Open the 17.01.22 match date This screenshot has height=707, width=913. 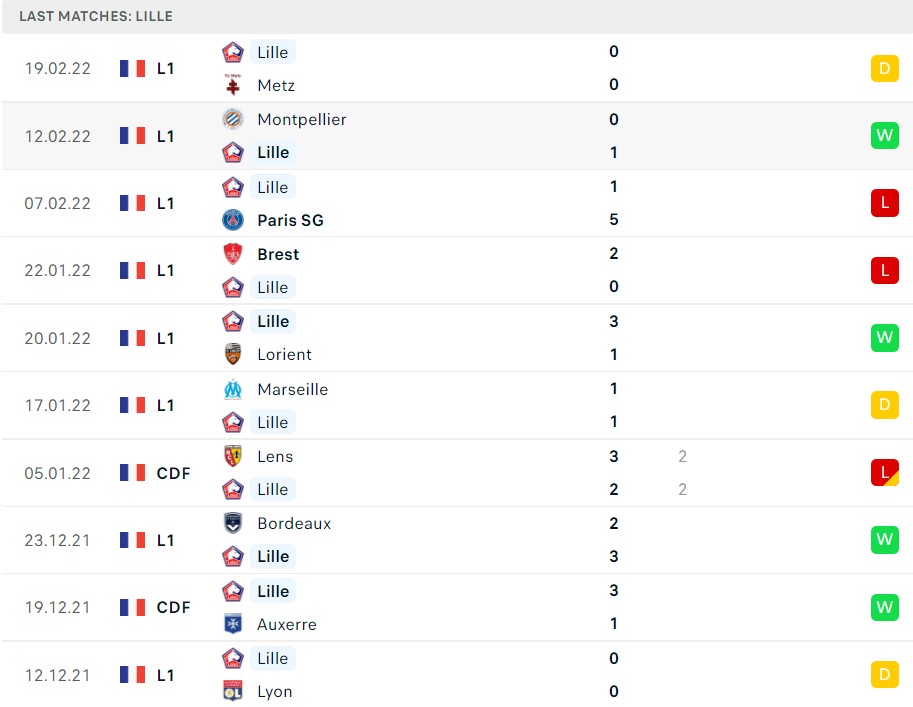(58, 405)
